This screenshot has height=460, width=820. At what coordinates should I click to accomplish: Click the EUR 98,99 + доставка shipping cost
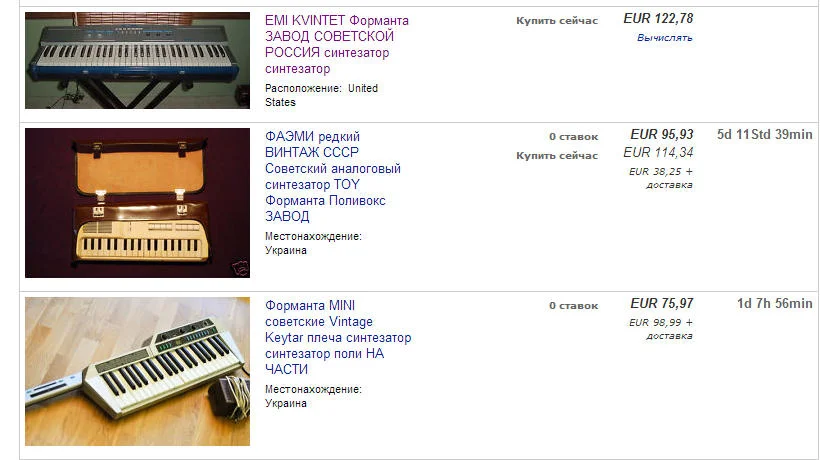pyautogui.click(x=661, y=329)
